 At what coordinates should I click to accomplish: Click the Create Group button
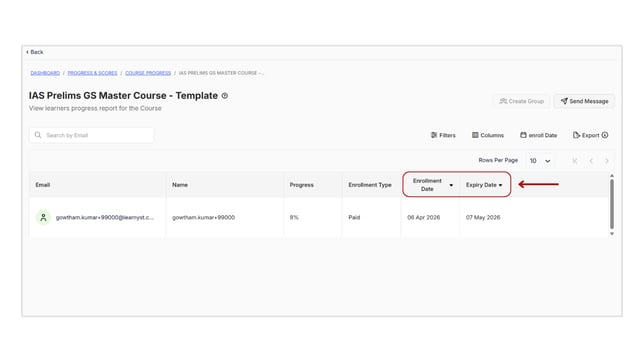[522, 101]
